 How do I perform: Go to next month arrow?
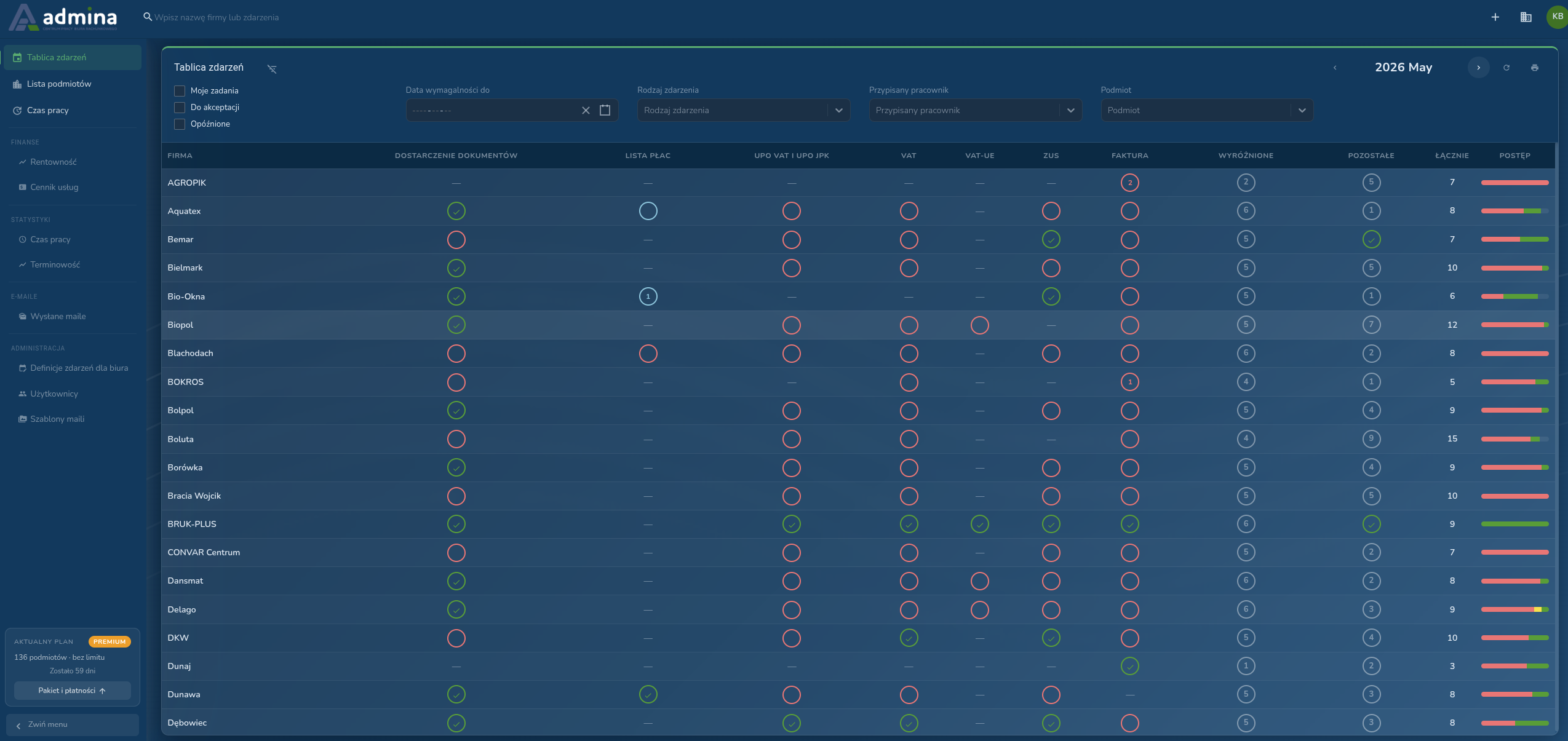click(x=1478, y=68)
